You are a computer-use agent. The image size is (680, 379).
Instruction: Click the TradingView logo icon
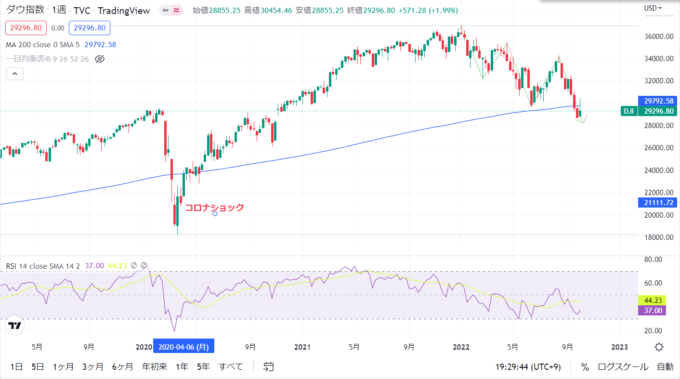tap(14, 326)
